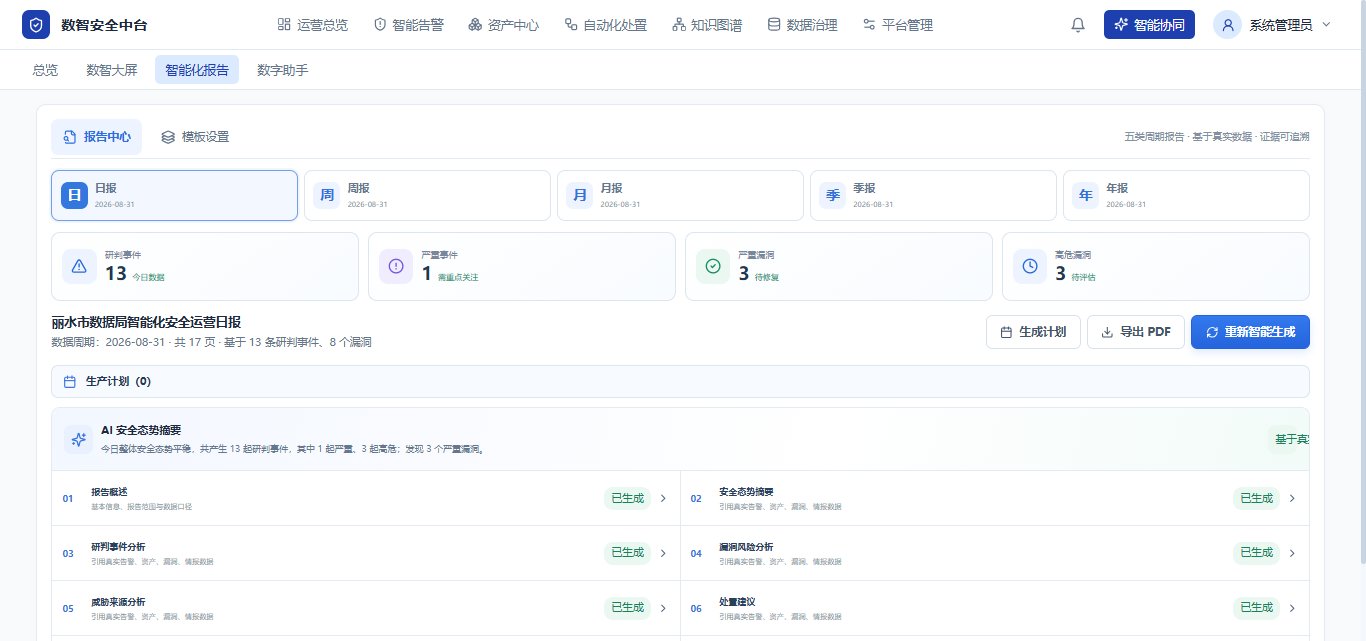1366x641 pixels.
Task: Open the notification bell
Action: coord(1078,25)
